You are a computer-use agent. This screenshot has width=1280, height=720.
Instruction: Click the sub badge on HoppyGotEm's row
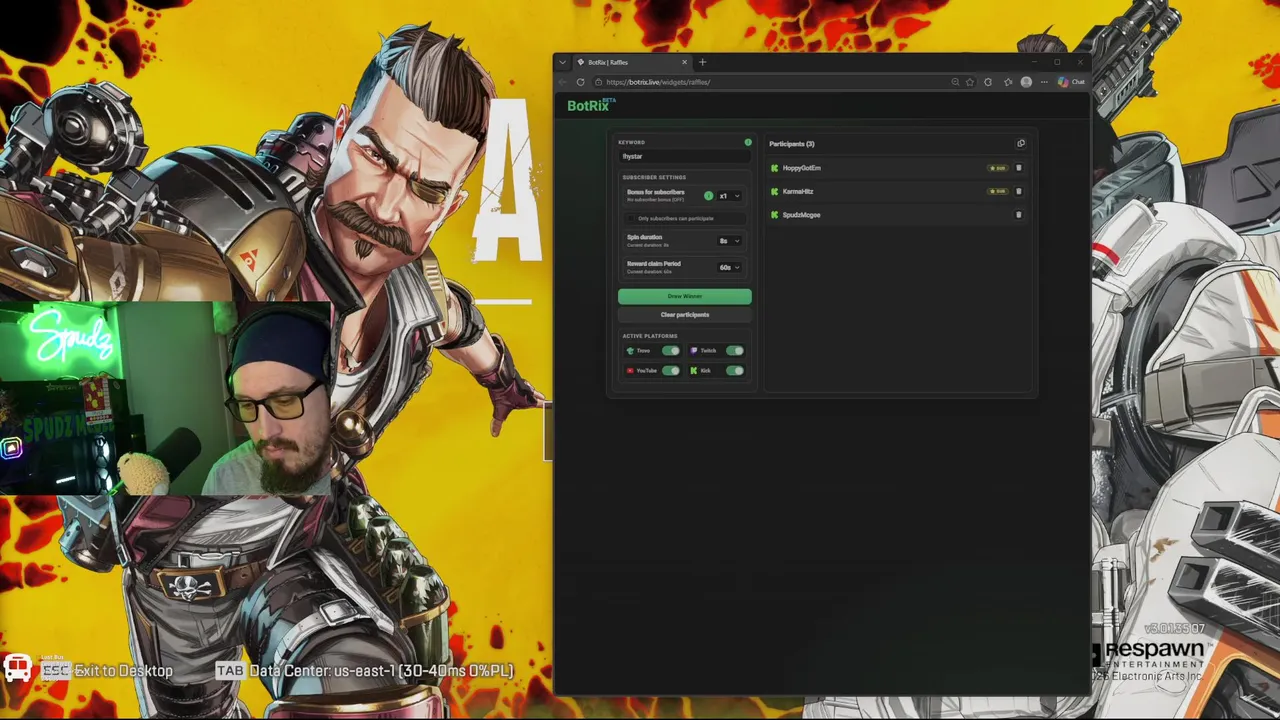997,168
